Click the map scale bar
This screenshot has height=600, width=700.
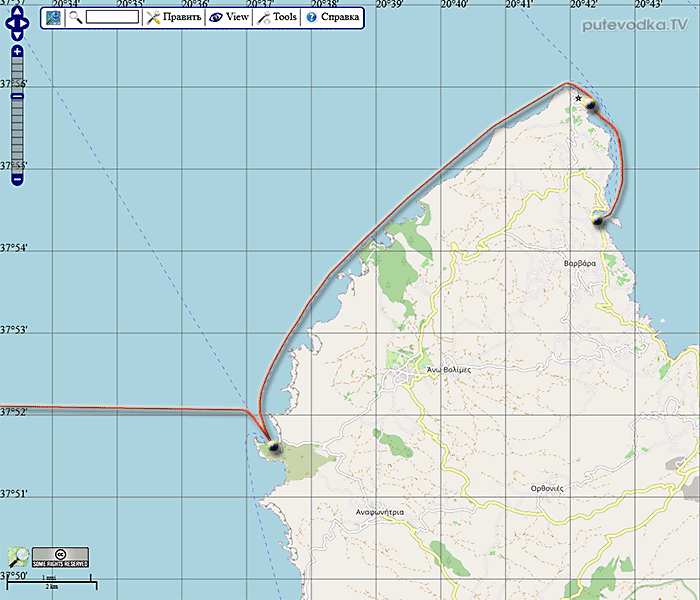(x=52, y=582)
